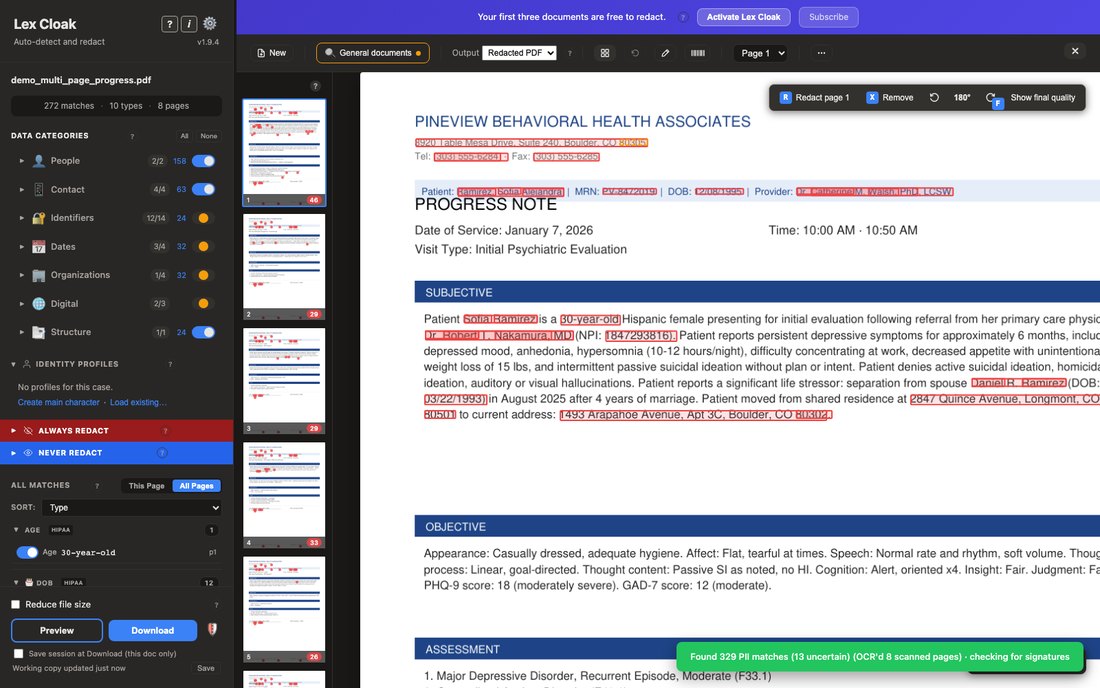This screenshot has width=1100, height=688.
Task: Open page 3 thumbnail
Action: point(284,381)
